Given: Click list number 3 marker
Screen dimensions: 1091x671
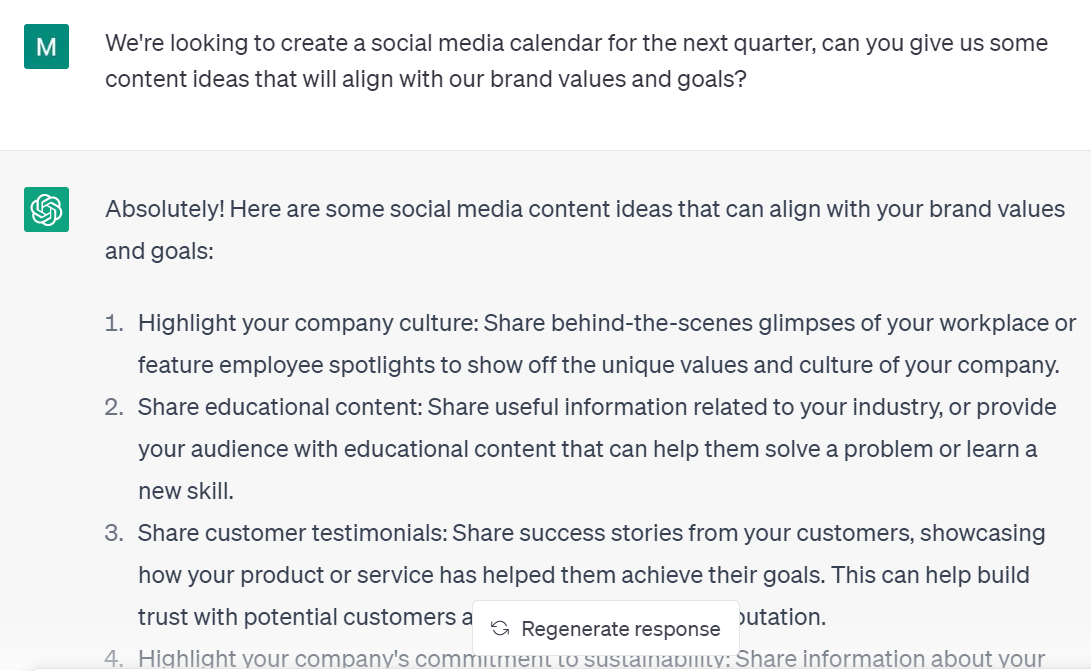Looking at the screenshot, I should [115, 533].
